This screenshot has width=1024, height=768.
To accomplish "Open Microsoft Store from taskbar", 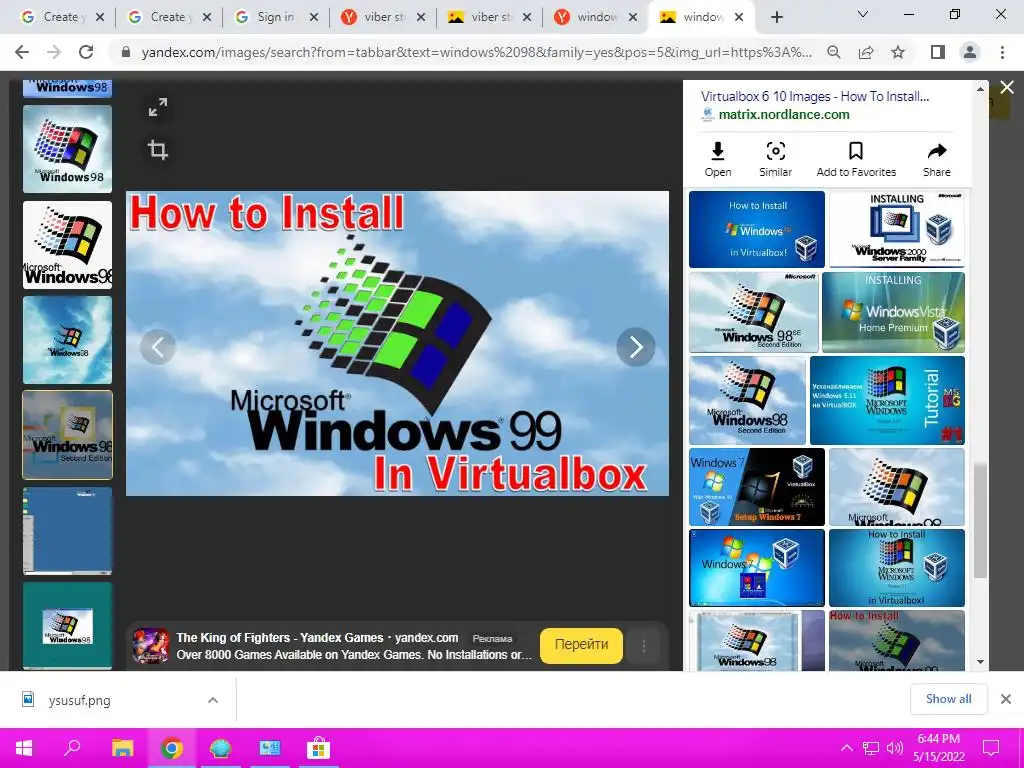I will pos(318,748).
